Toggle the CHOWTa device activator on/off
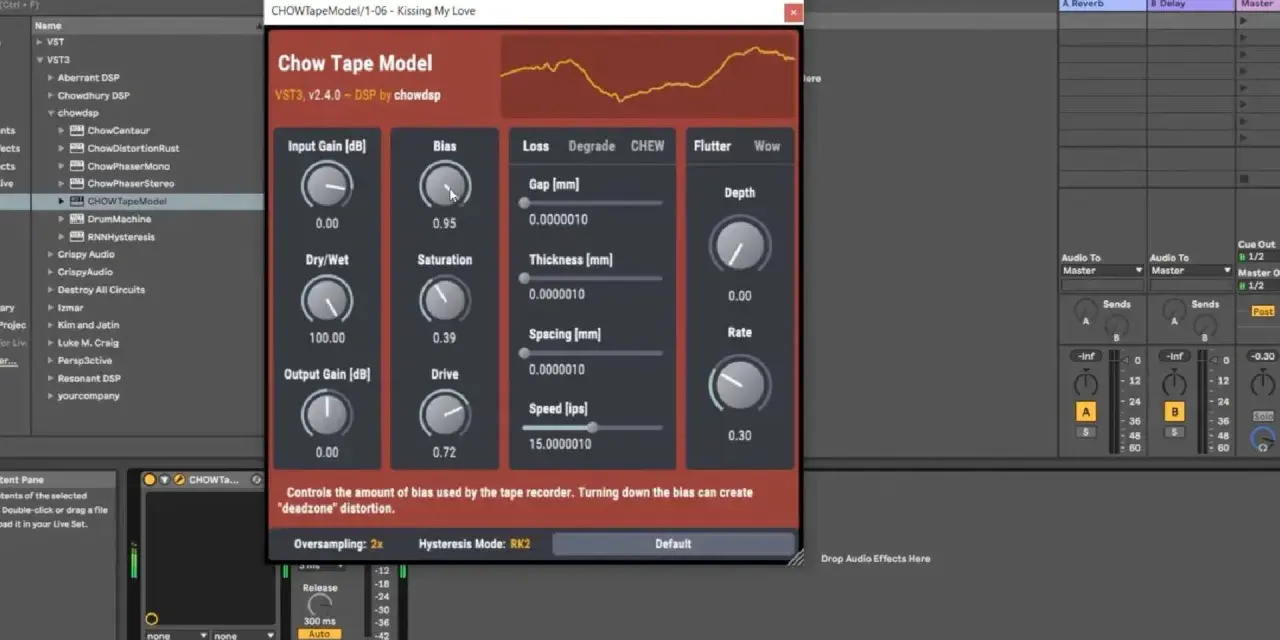 tap(150, 480)
